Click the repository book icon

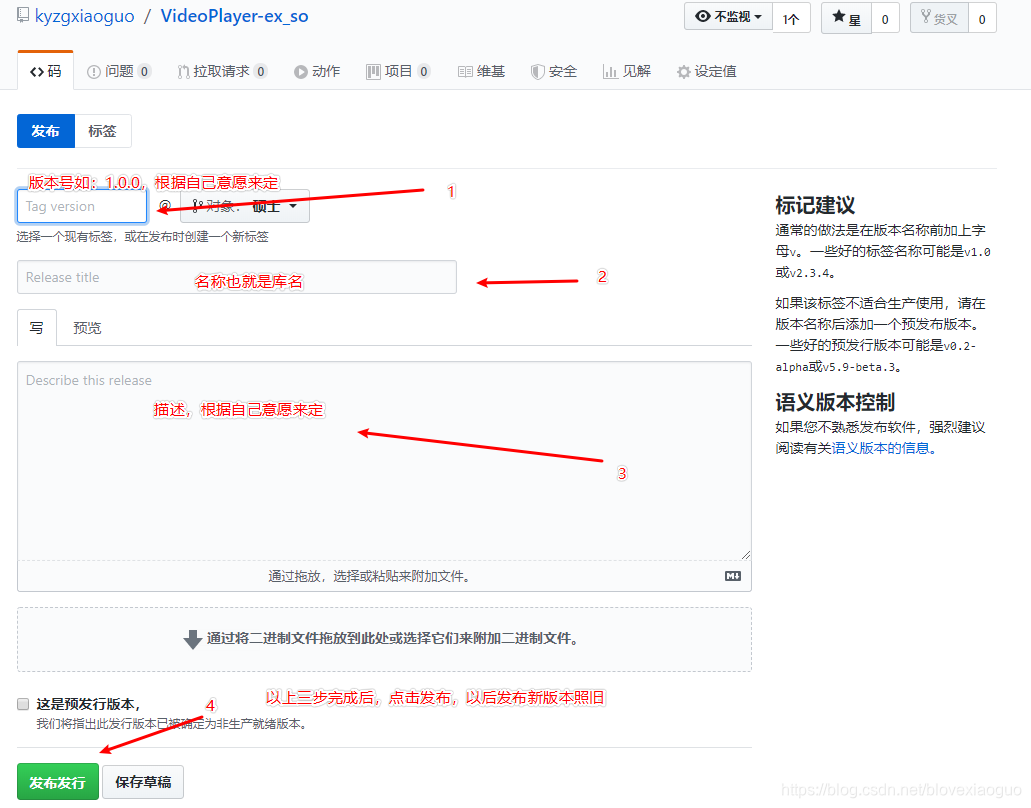click(x=23, y=14)
